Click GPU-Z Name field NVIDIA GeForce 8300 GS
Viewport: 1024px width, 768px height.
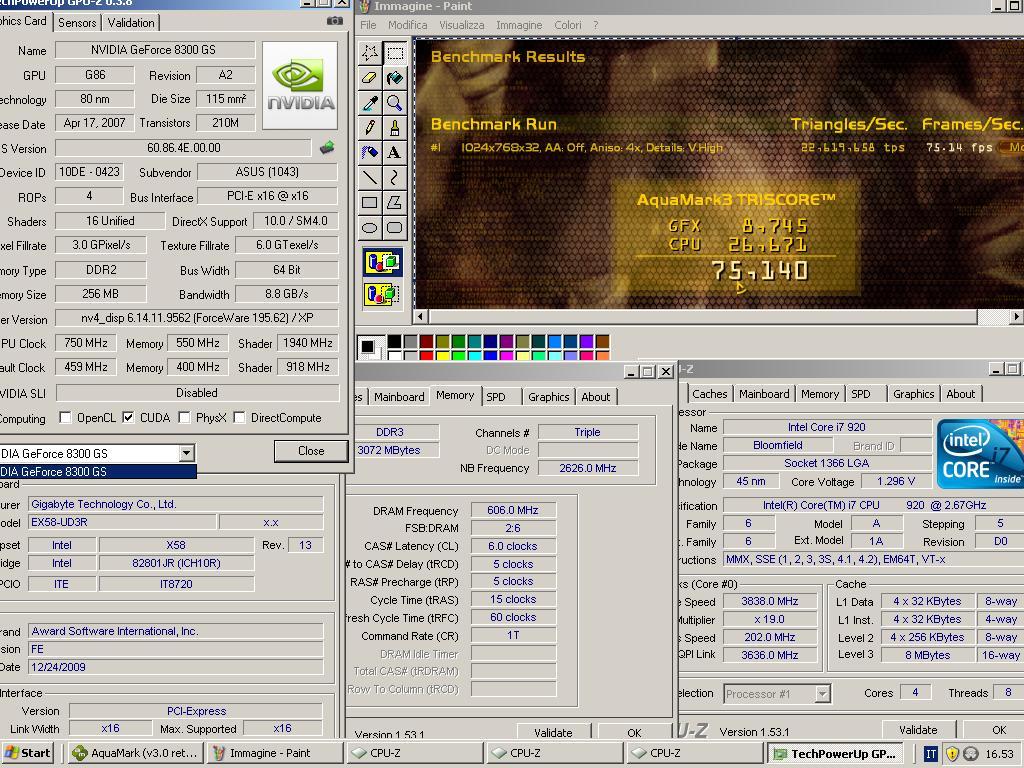[155, 50]
